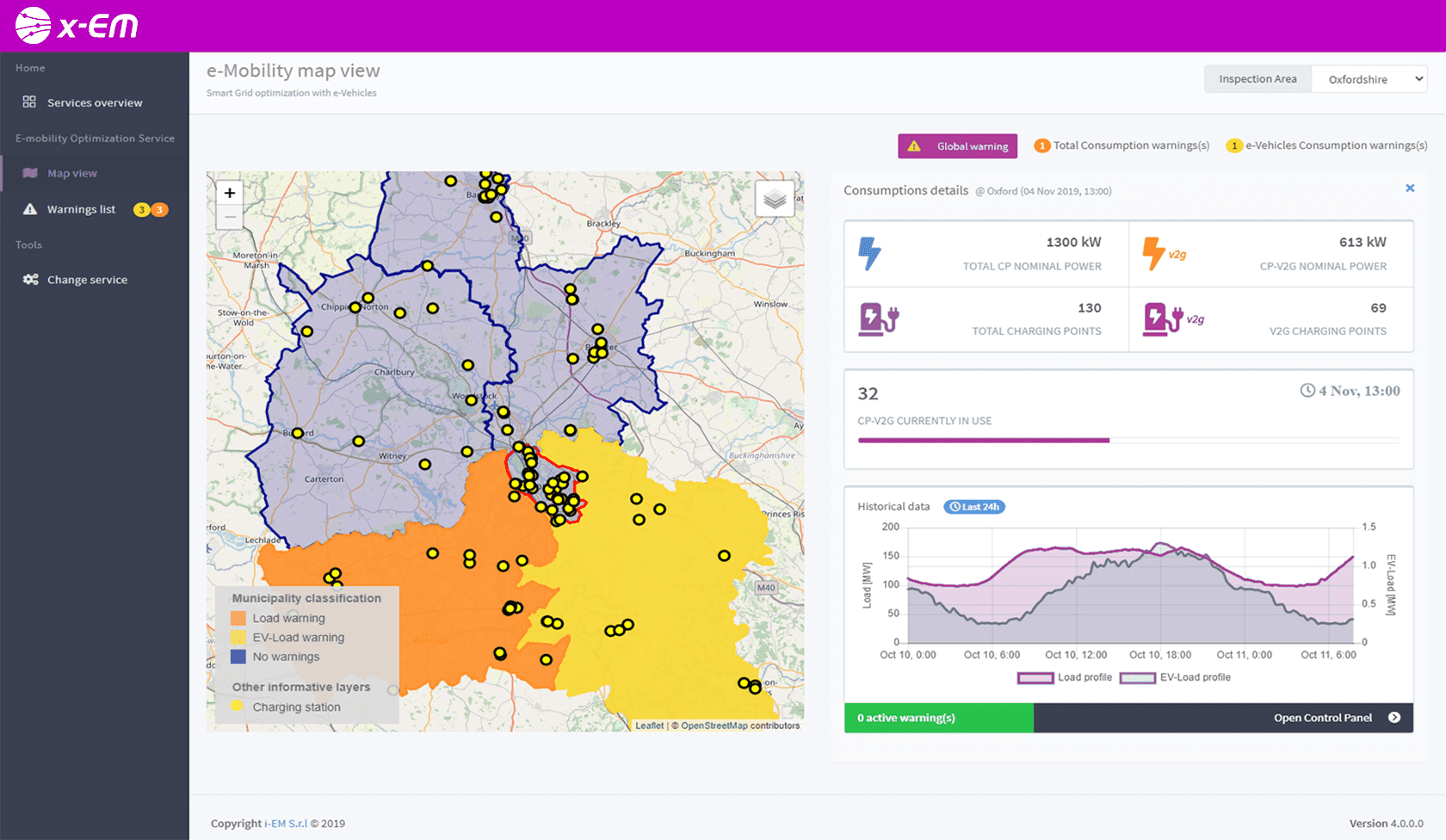Click the Municipality classification legend title
The height and width of the screenshot is (840, 1446).
click(306, 598)
